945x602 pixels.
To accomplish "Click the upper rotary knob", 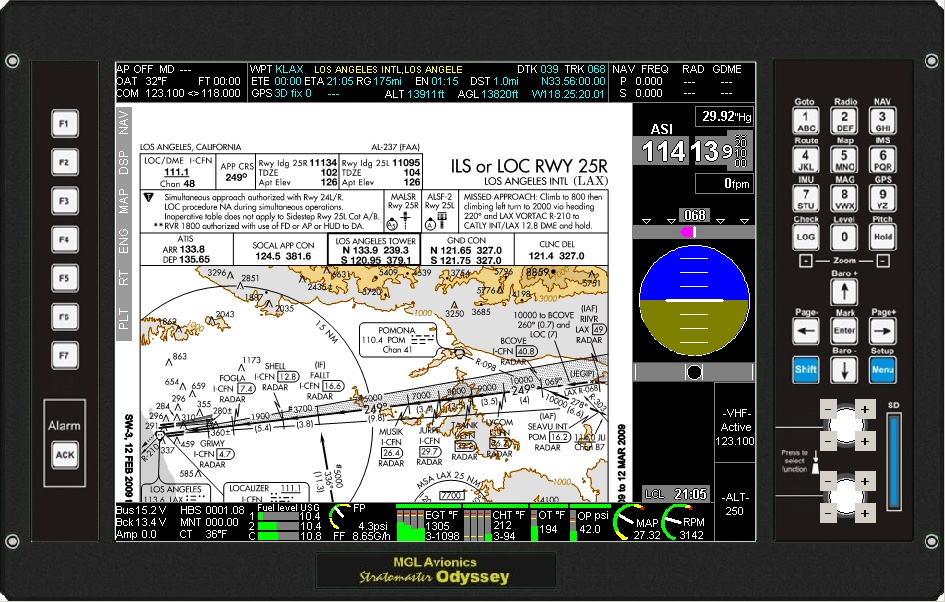I will click(846, 425).
